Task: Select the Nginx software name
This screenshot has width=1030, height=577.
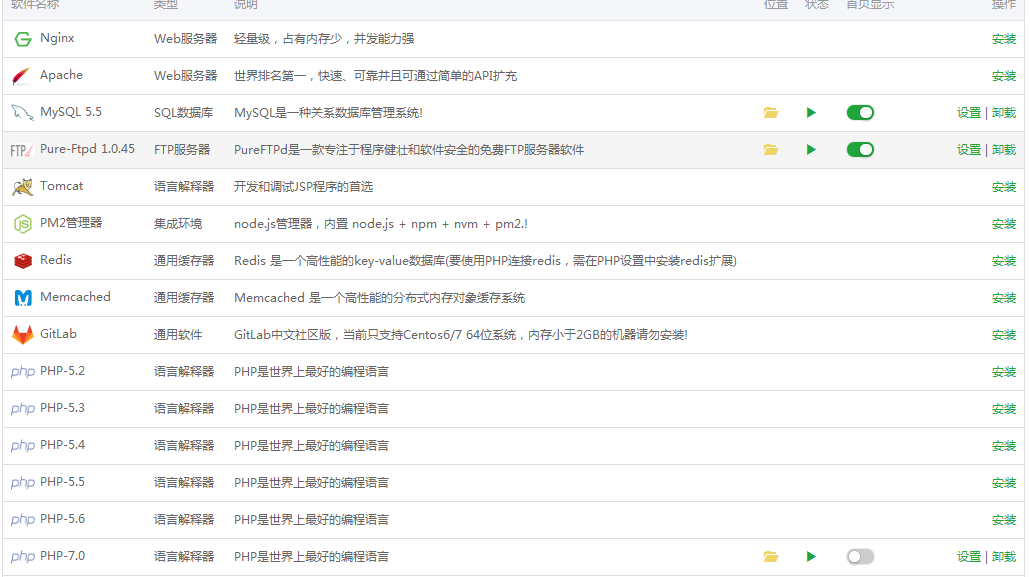Action: [x=57, y=39]
